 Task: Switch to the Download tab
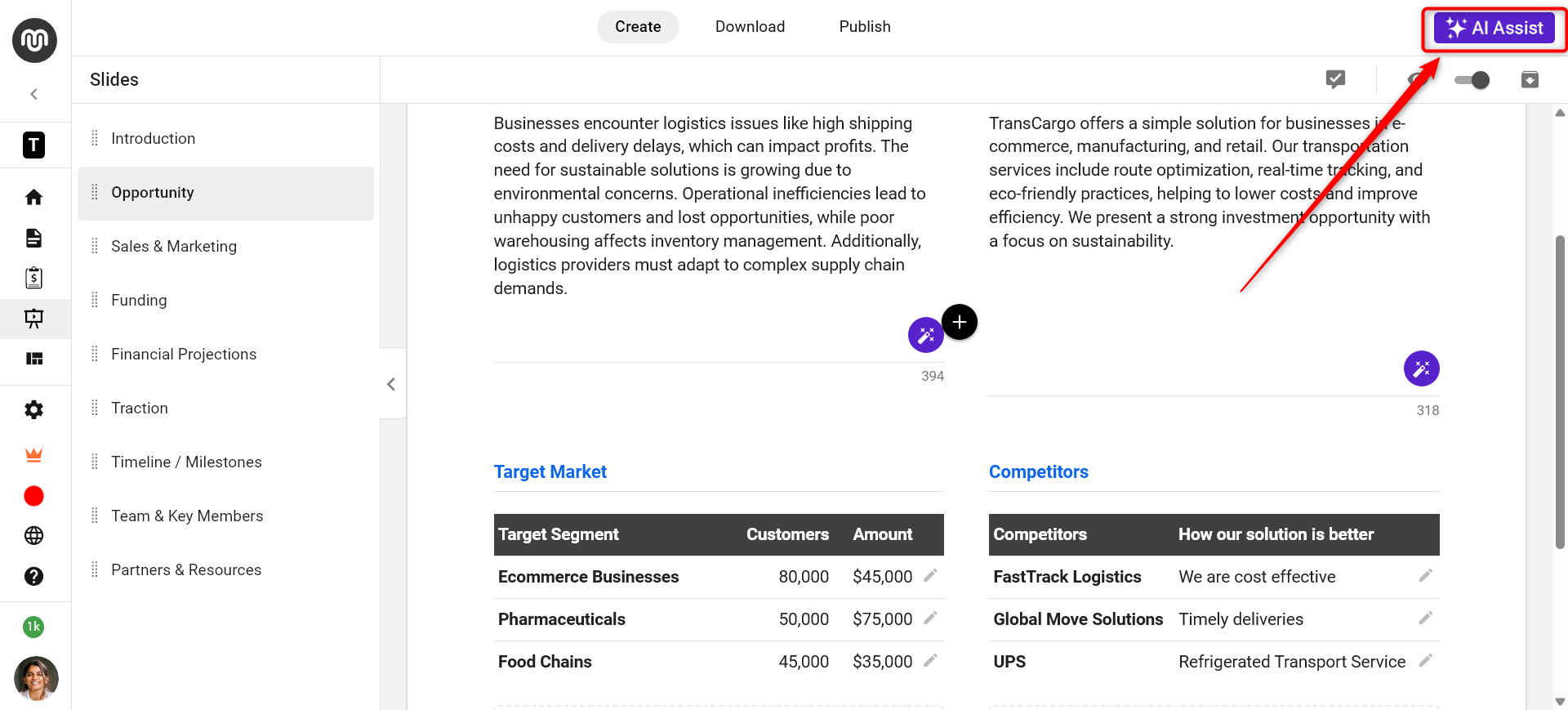750,27
